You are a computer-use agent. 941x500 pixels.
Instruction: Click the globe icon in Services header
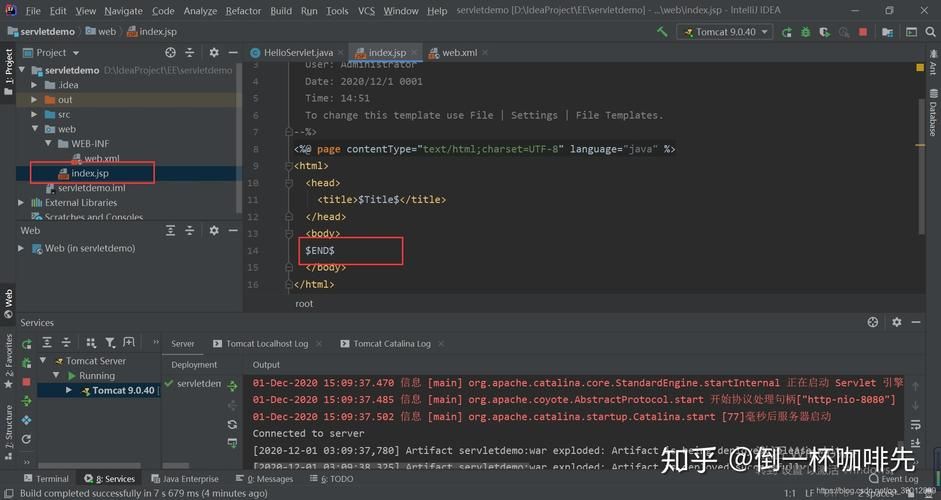873,322
